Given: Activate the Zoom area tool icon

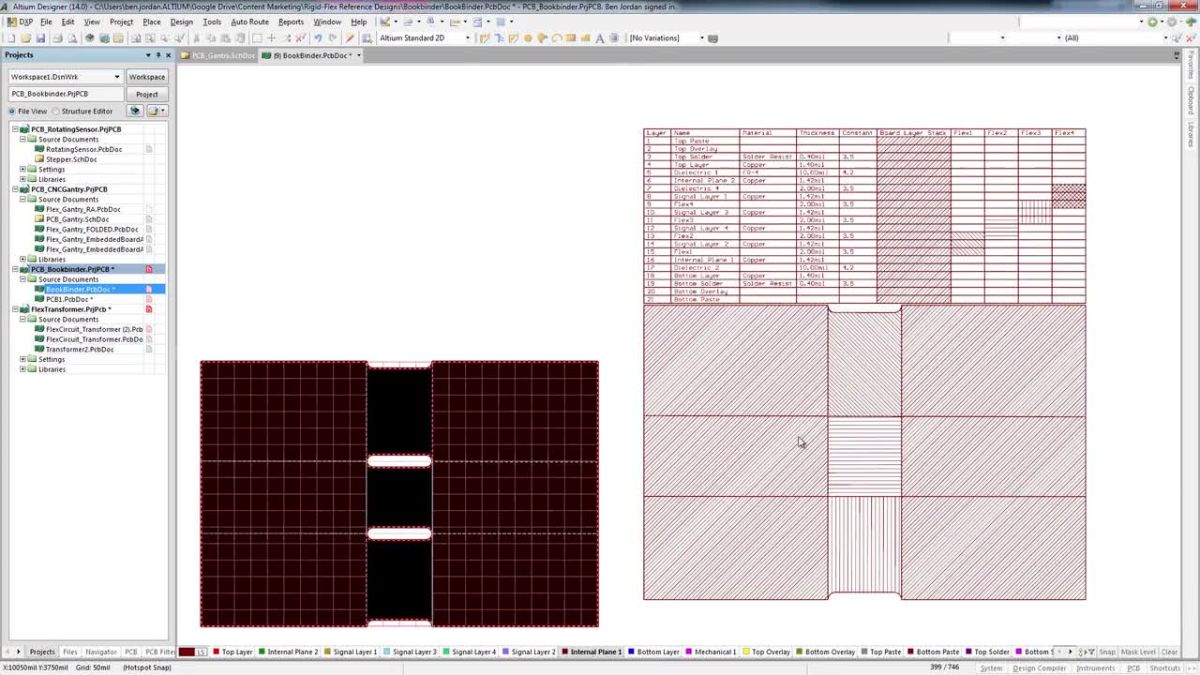Looking at the screenshot, I should [x=150, y=37].
